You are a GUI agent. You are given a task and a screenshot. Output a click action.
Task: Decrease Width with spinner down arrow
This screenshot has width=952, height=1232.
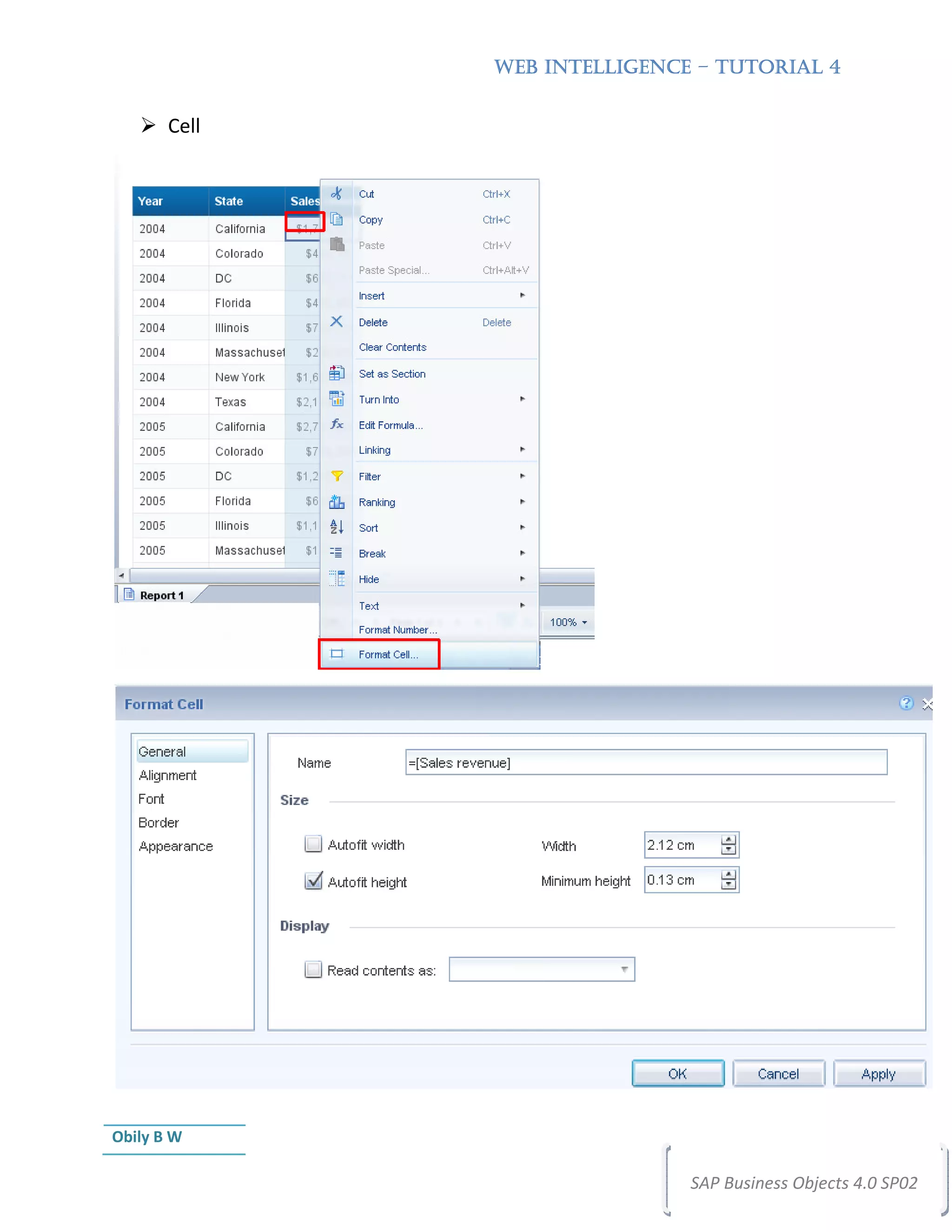729,849
